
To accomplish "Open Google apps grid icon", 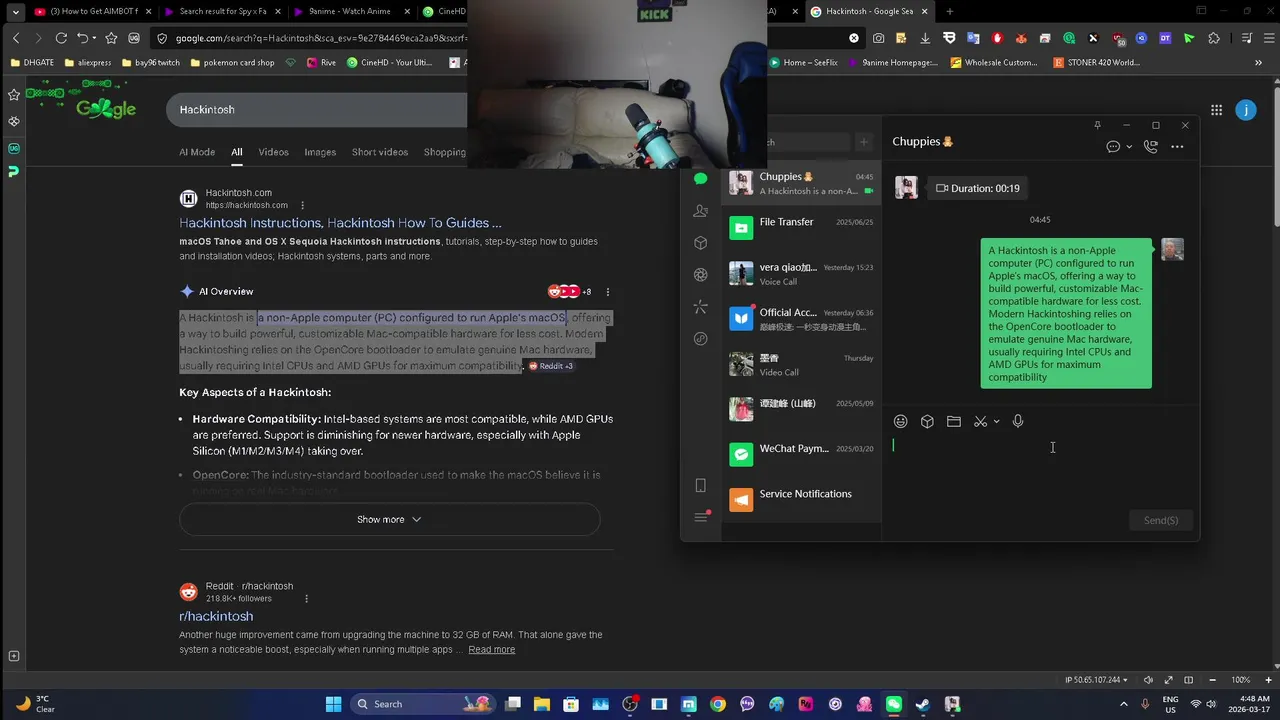I will pyautogui.click(x=1216, y=110).
